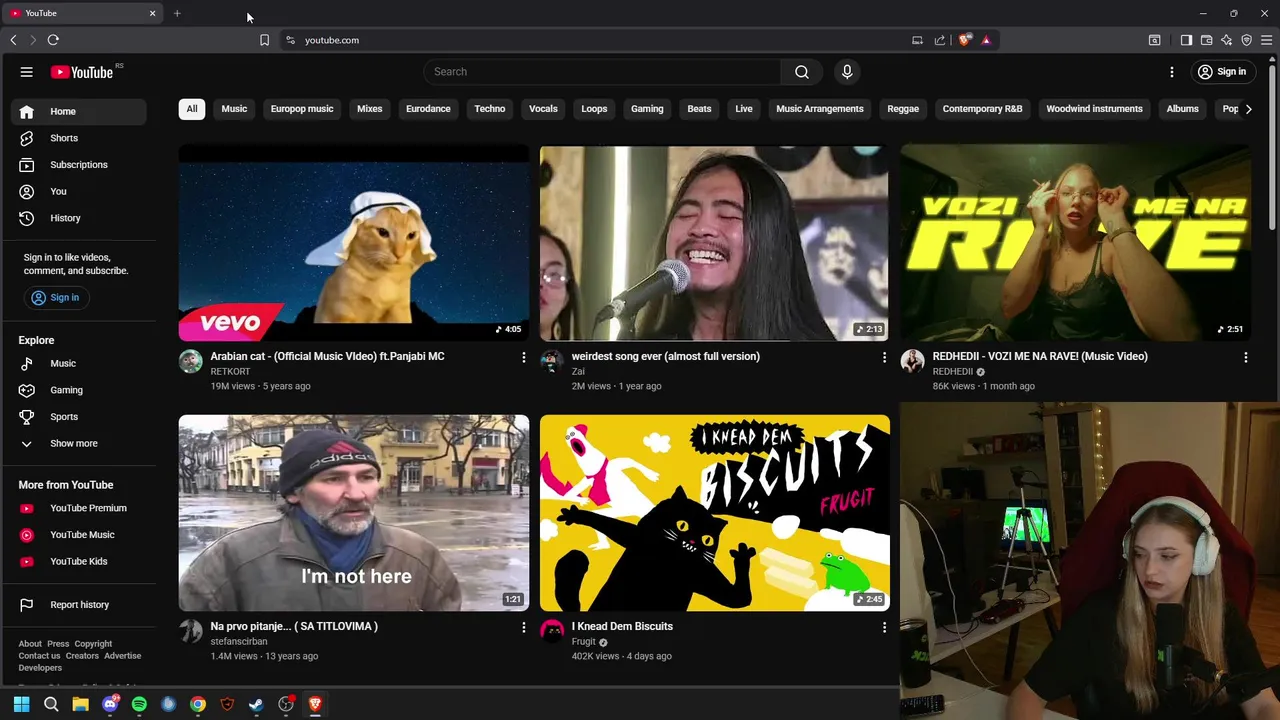Open YouTube Music link
The height and width of the screenshot is (720, 1280).
click(78, 535)
